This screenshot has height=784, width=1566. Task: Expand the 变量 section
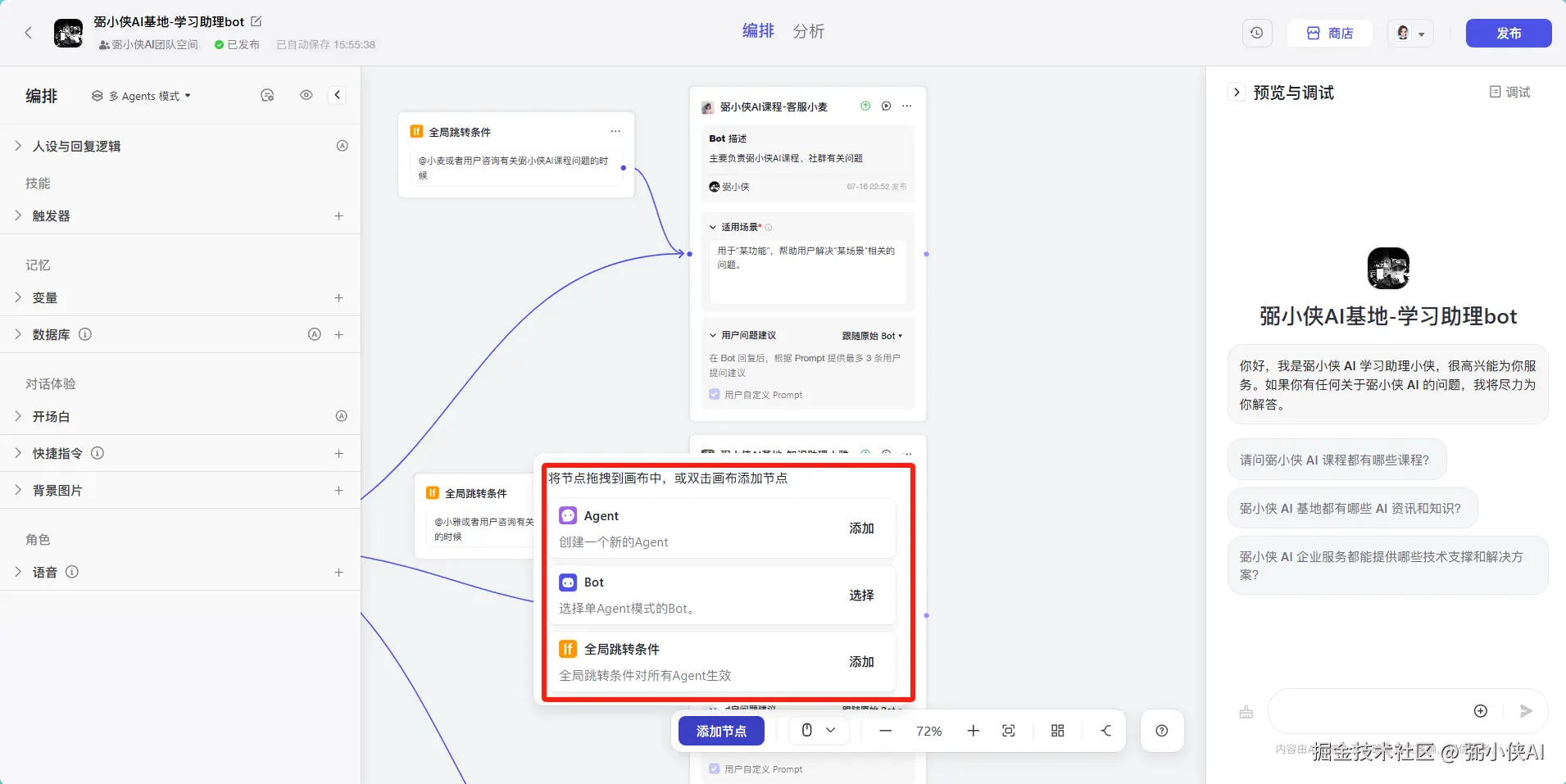[18, 297]
